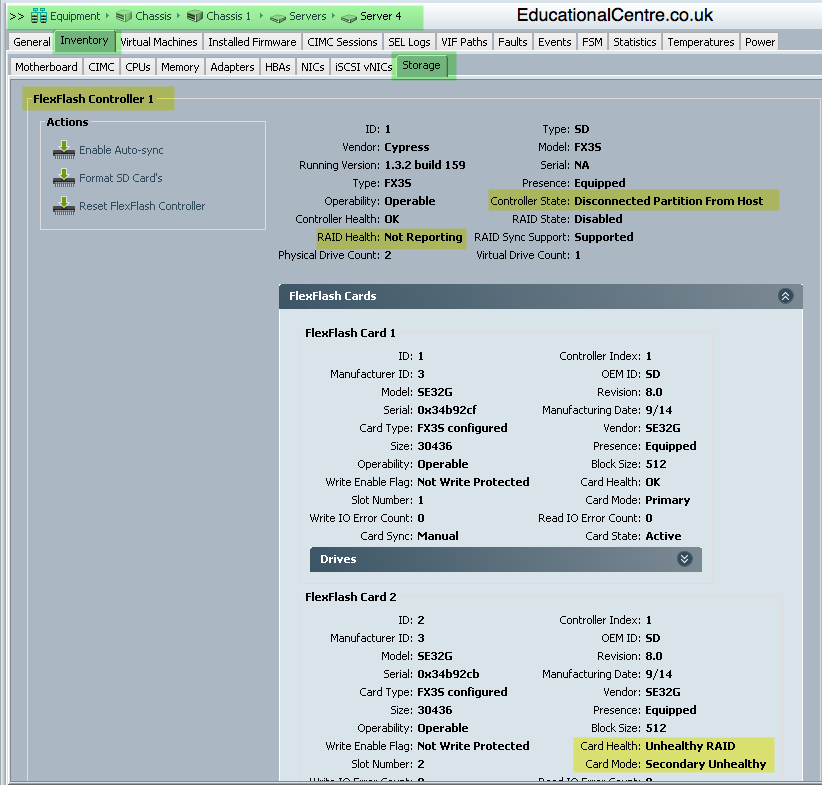Click the Enable Auto-sync icon

[63, 150]
